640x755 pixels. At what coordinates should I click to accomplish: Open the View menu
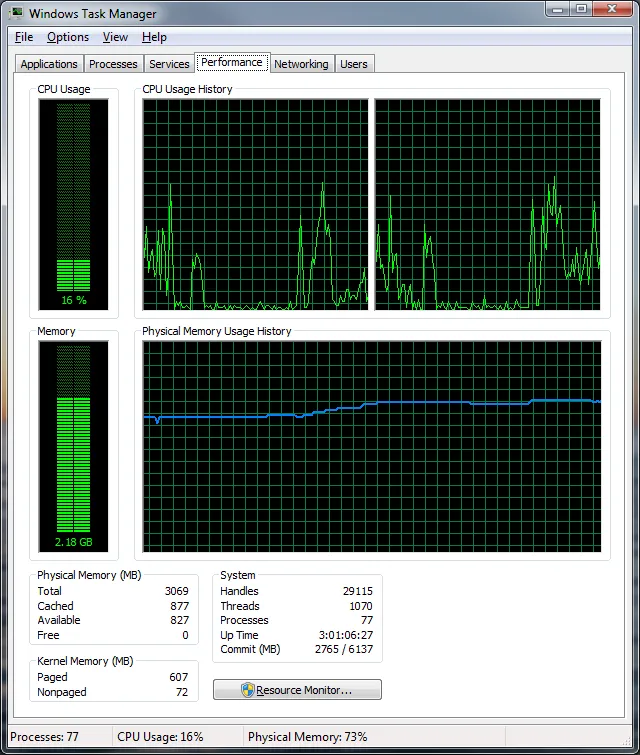click(115, 37)
